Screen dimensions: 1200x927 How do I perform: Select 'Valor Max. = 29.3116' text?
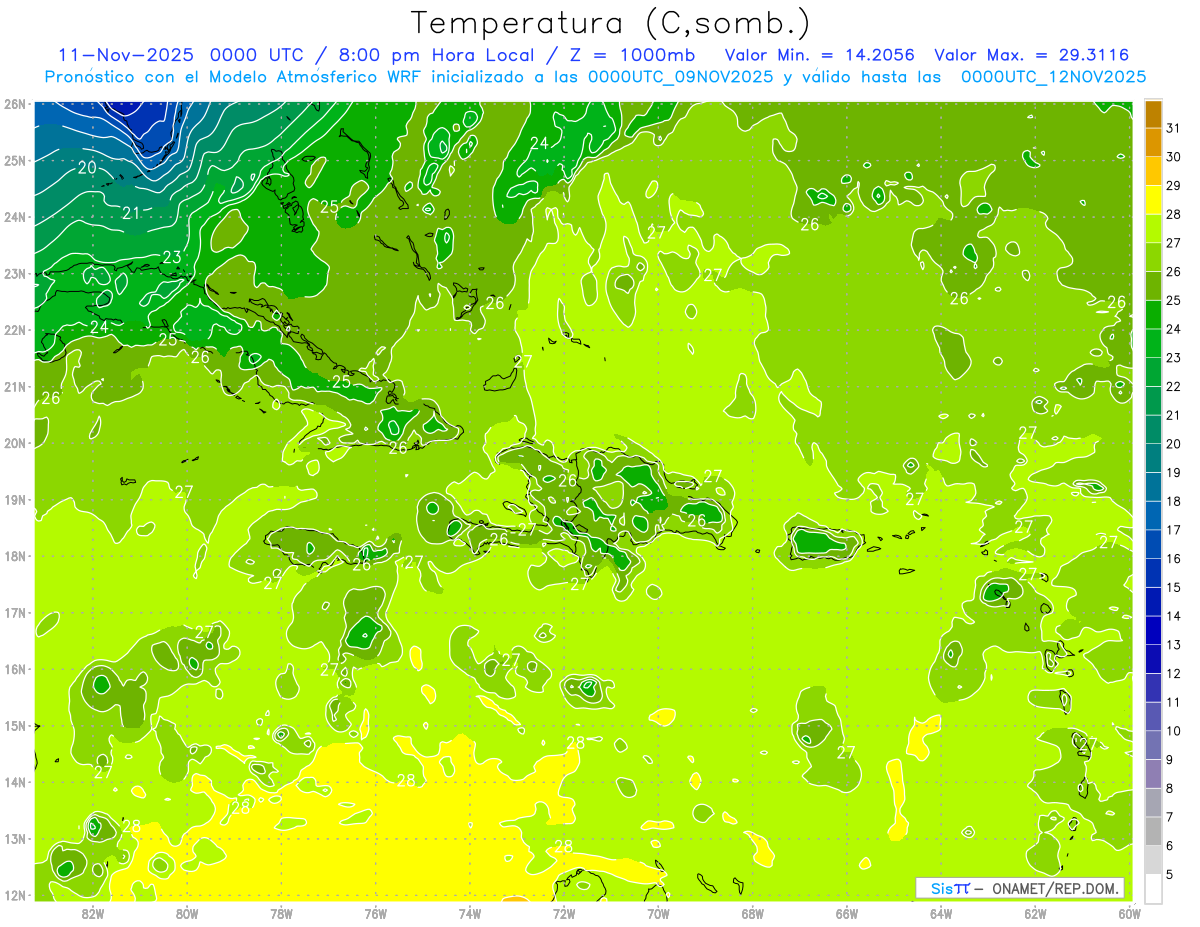pos(1031,55)
